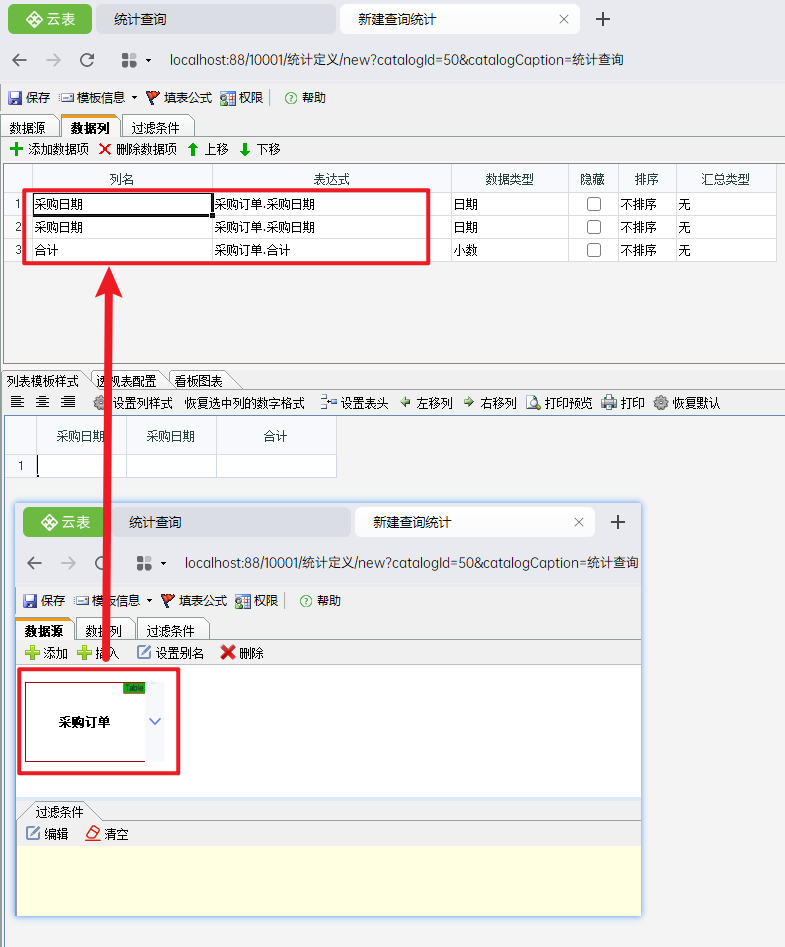Click 右移列 to move column right
Image resolution: width=785 pixels, height=947 pixels.
click(x=490, y=403)
